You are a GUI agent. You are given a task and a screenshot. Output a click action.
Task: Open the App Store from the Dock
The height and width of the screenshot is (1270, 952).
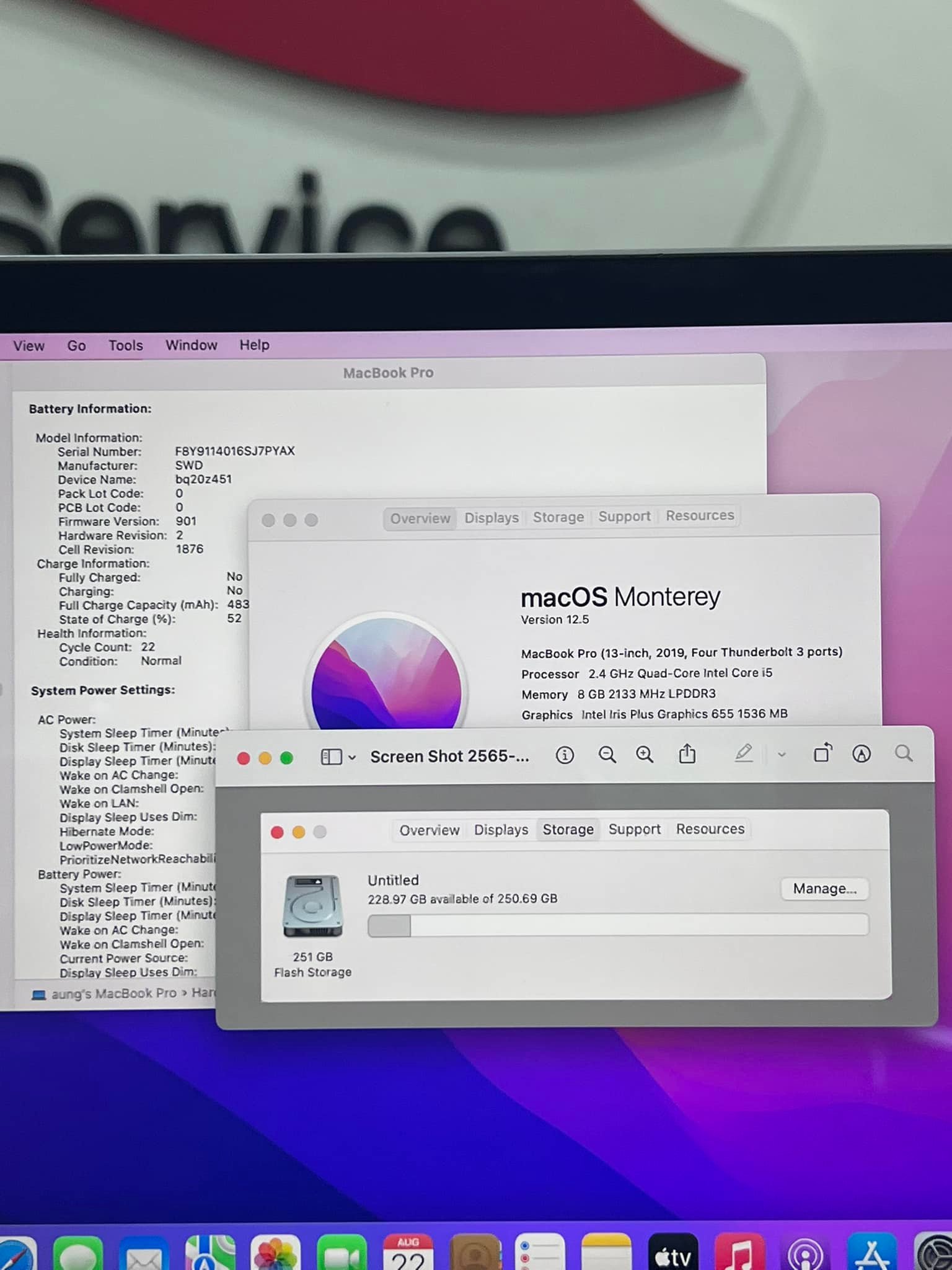871,1254
